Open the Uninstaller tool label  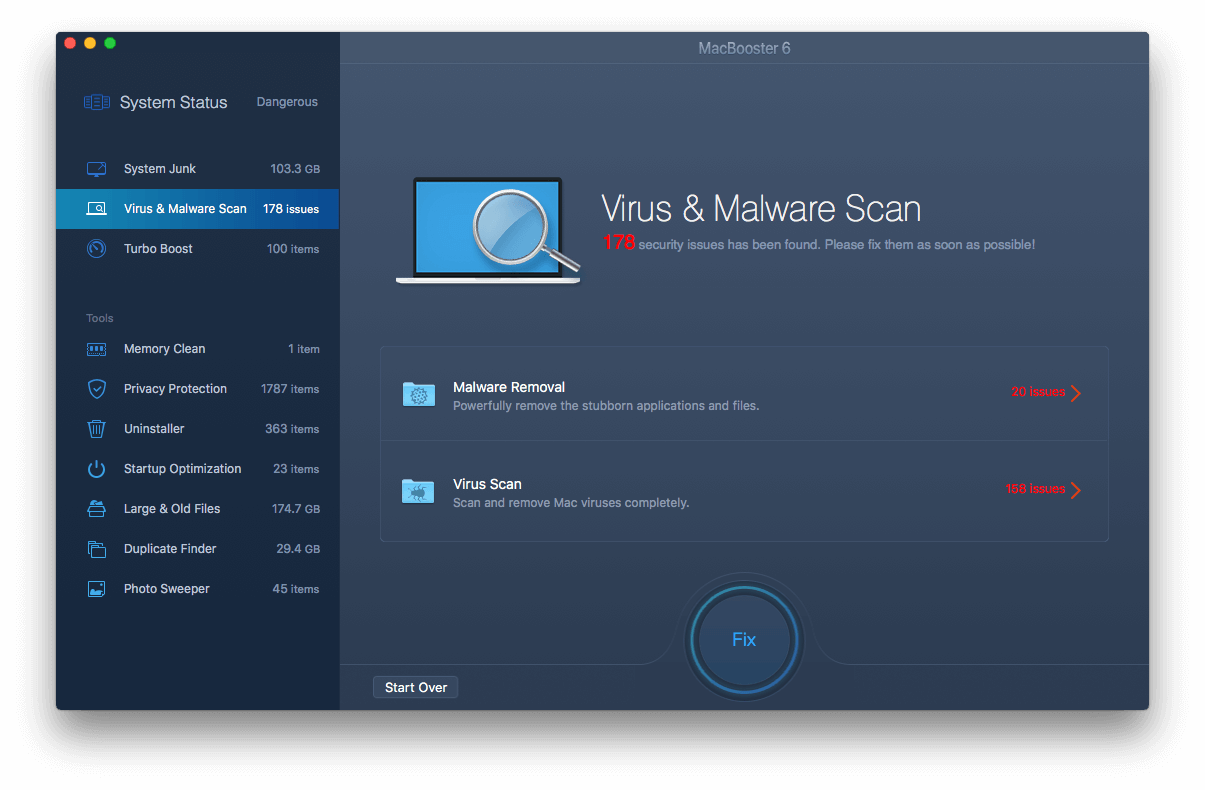pyautogui.click(x=154, y=429)
